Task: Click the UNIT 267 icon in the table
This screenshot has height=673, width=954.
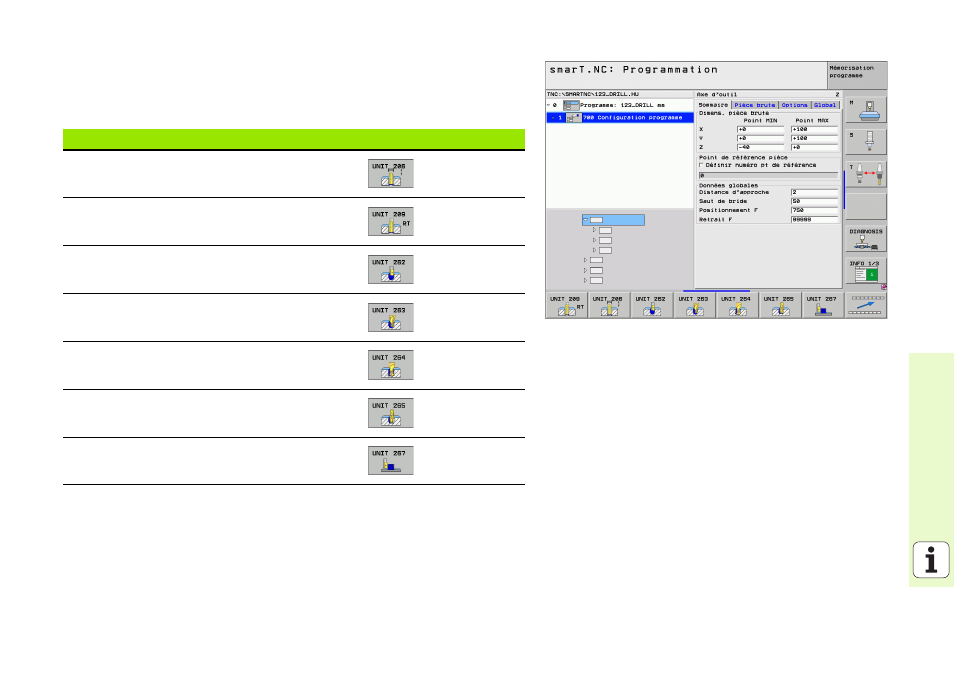Action: [391, 461]
